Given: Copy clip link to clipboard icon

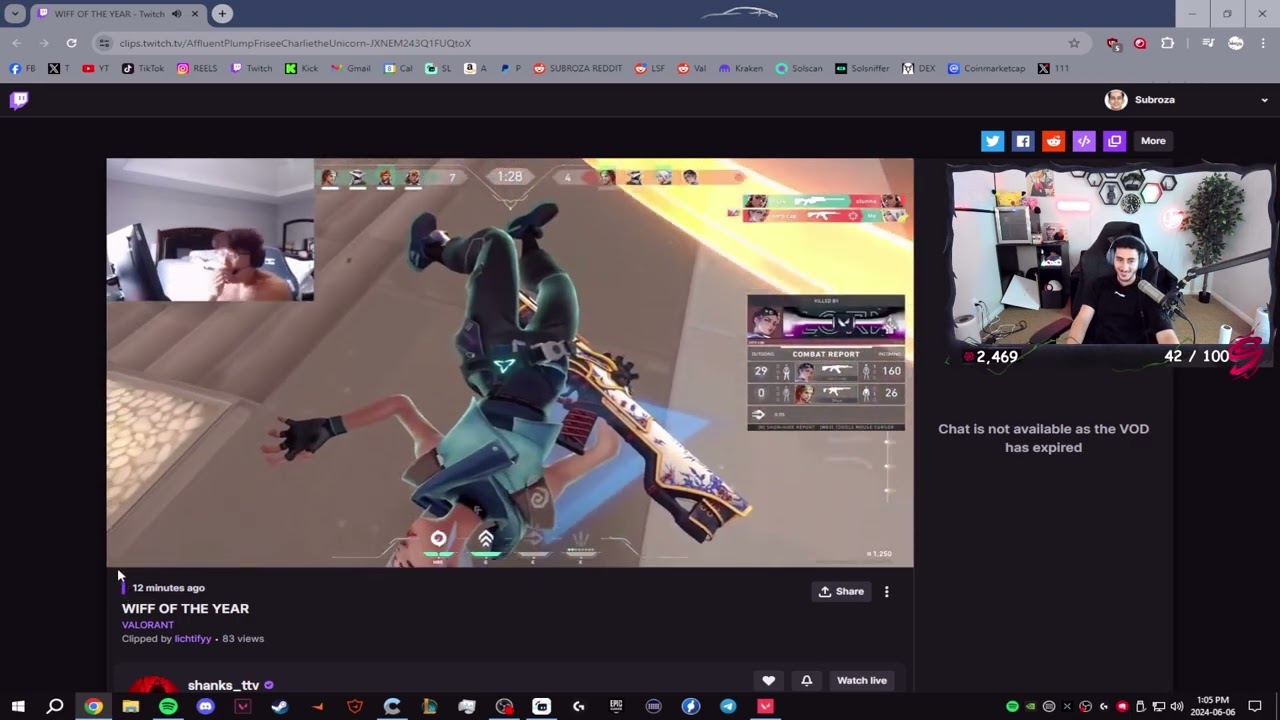Looking at the screenshot, I should coord(1115,141).
